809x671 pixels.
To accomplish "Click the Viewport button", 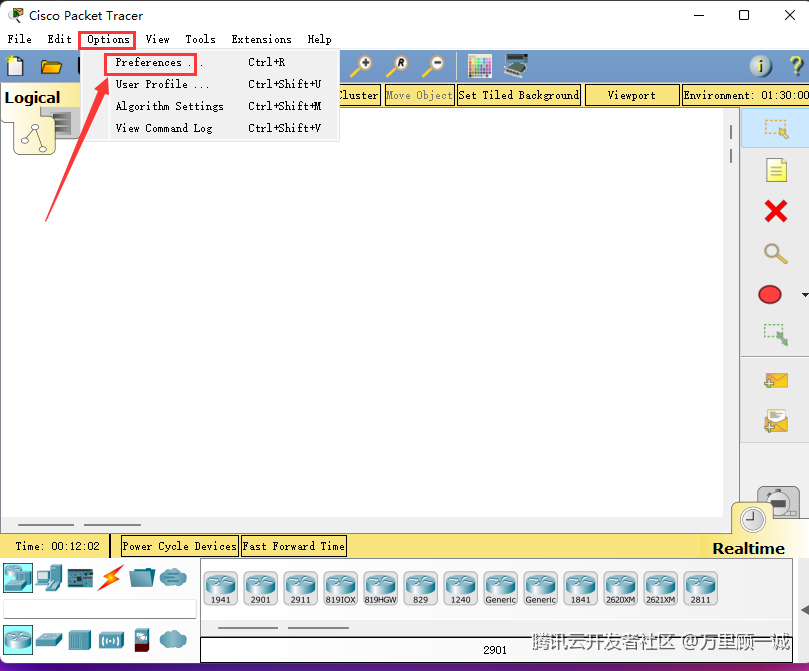I will (632, 95).
